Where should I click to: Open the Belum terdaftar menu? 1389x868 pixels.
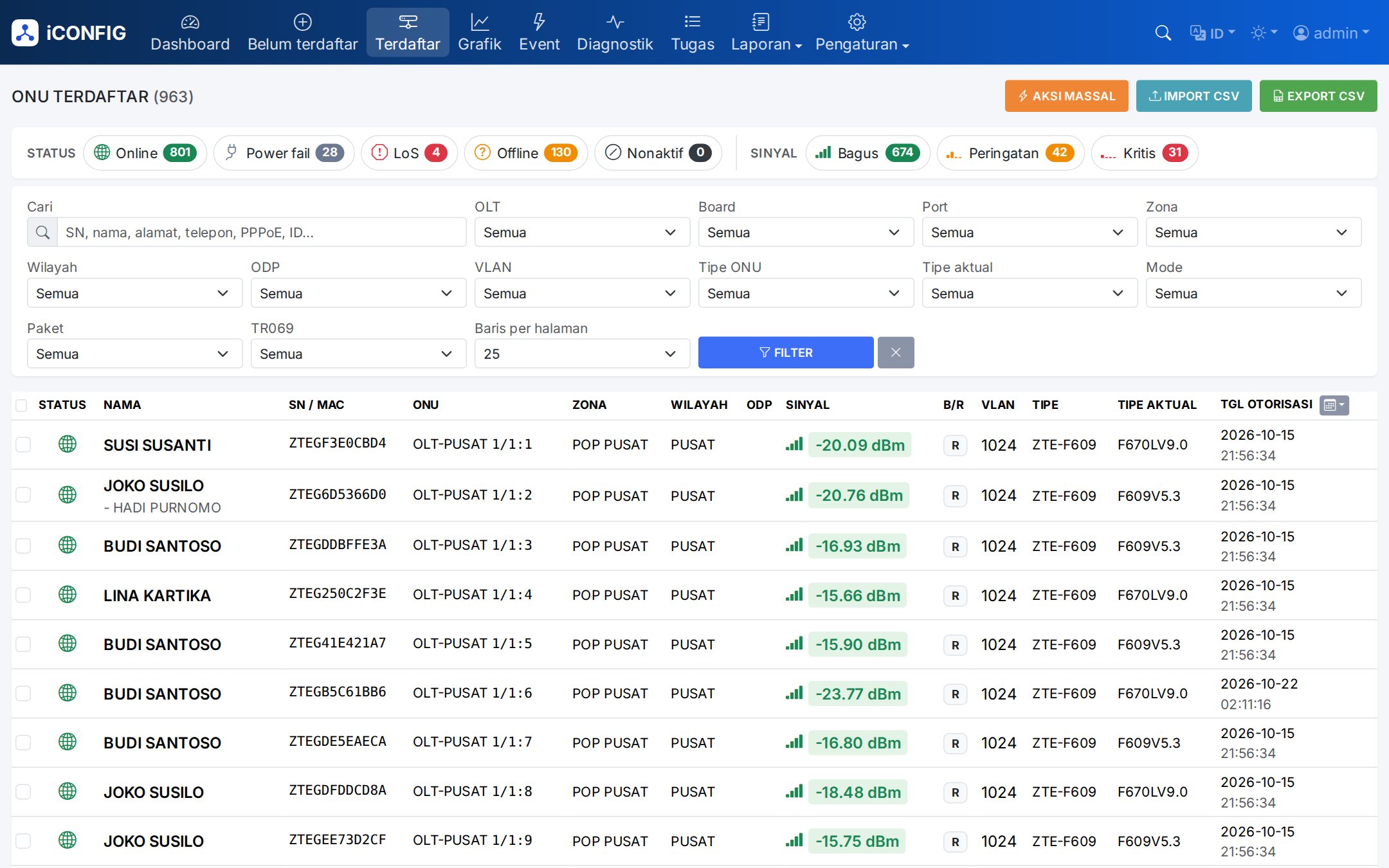[302, 33]
